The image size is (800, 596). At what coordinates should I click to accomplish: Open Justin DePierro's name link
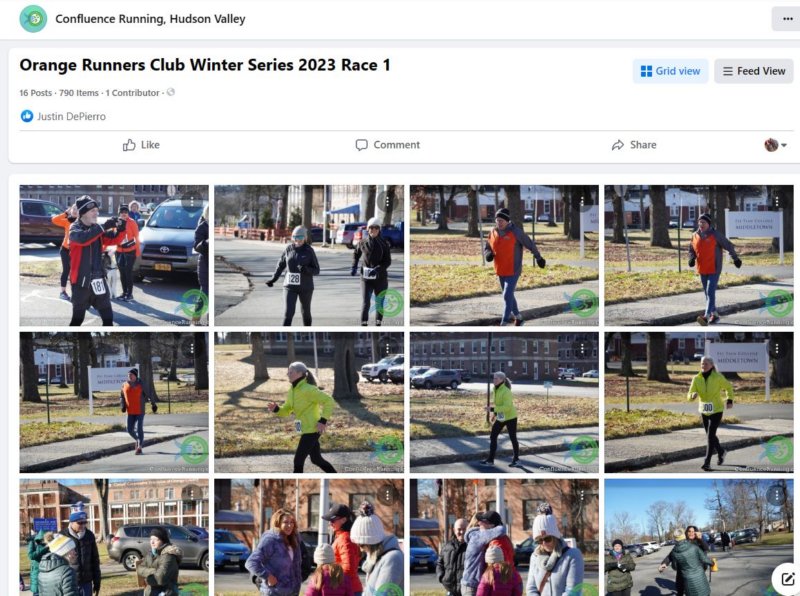click(71, 116)
